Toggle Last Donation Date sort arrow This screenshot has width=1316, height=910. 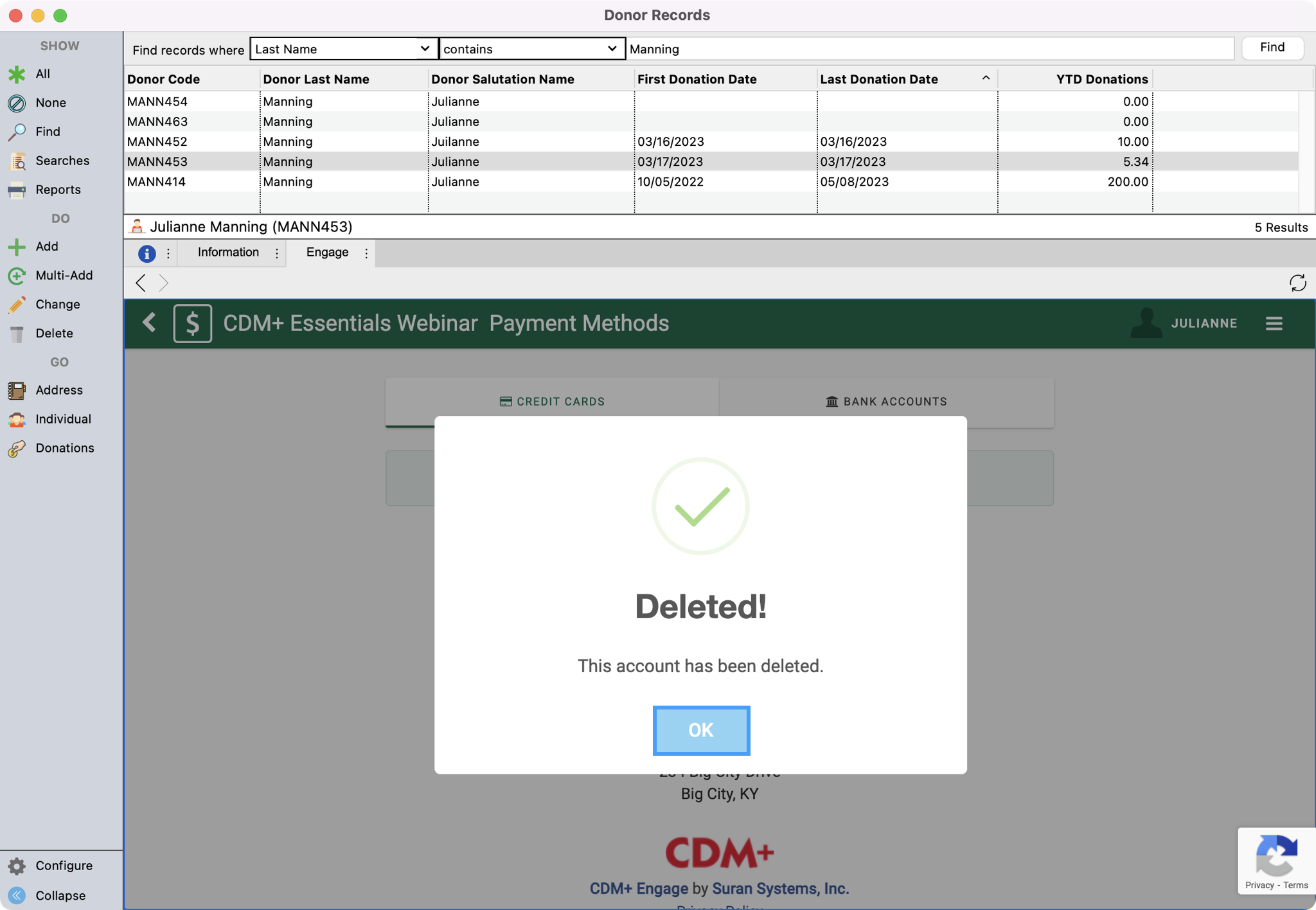[985, 78]
